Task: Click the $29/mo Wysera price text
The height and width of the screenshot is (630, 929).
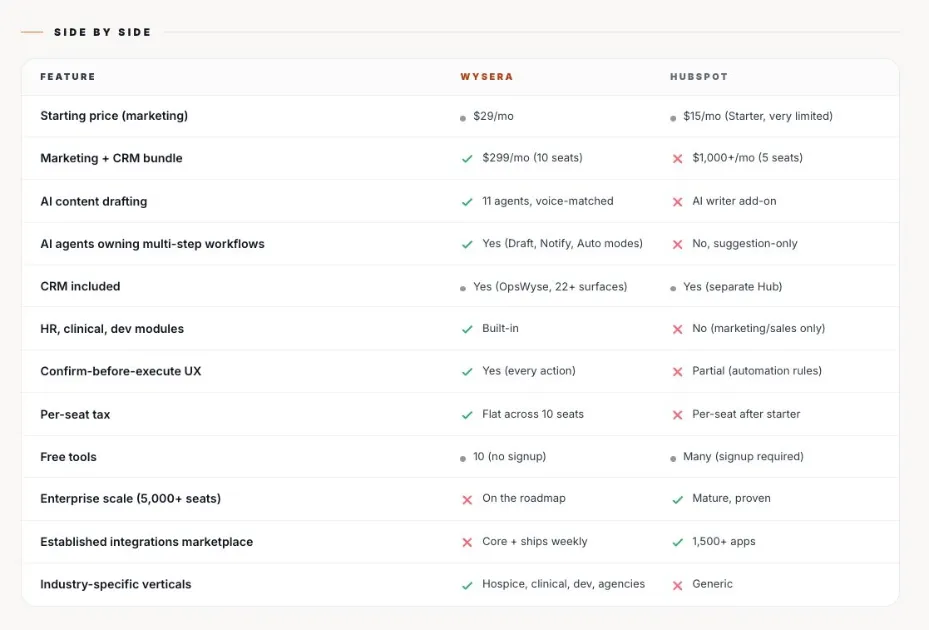Action: click(493, 116)
